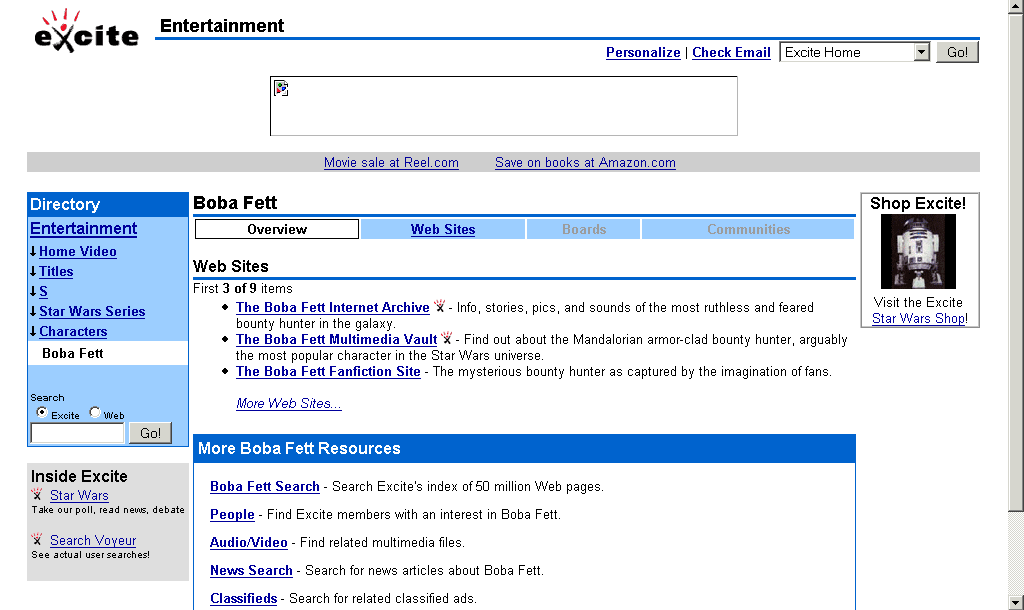Screen dimensions: 1024x610
Task: Open the Boards tab
Action: pos(584,229)
